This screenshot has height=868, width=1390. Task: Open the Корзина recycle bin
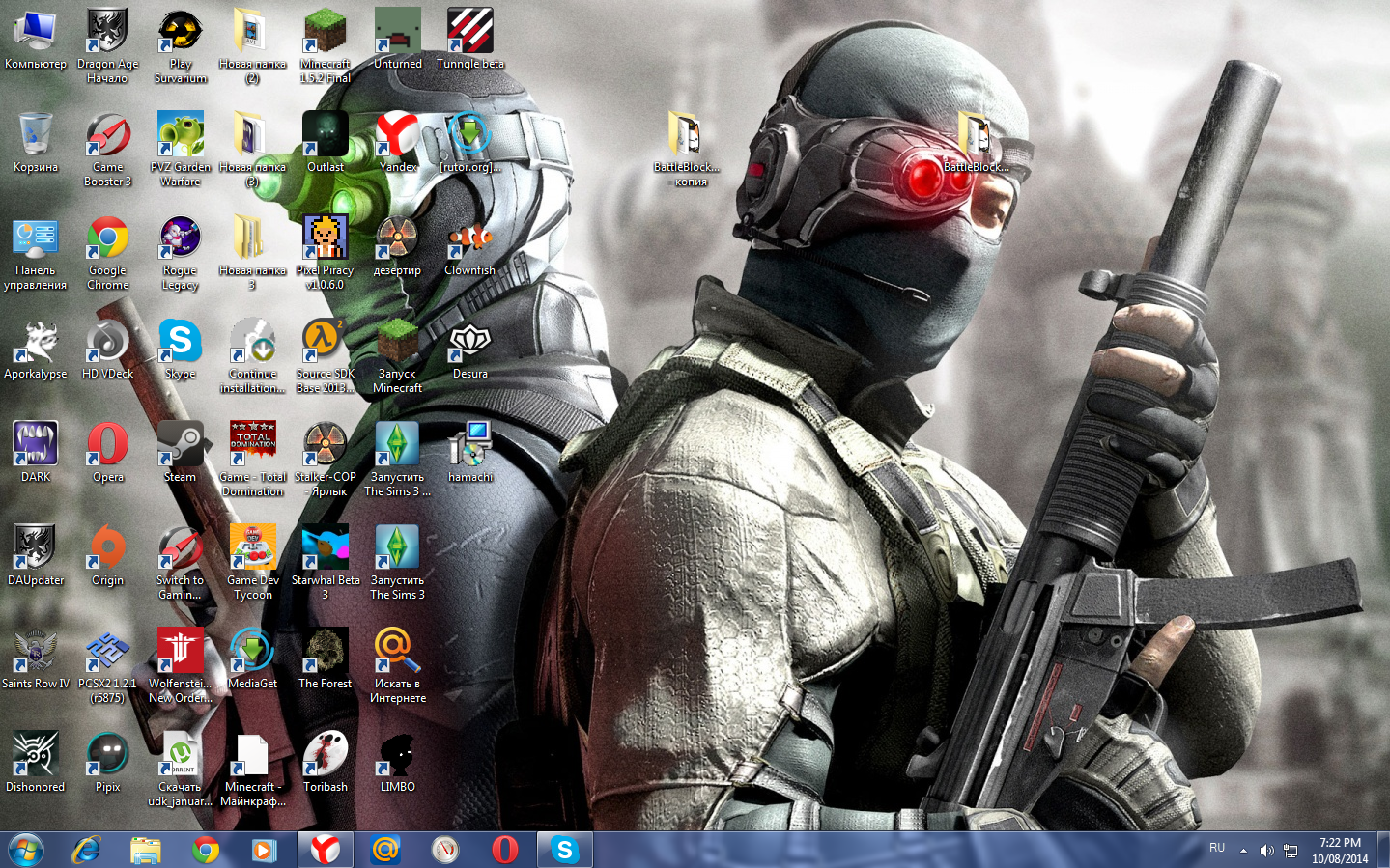(x=36, y=142)
